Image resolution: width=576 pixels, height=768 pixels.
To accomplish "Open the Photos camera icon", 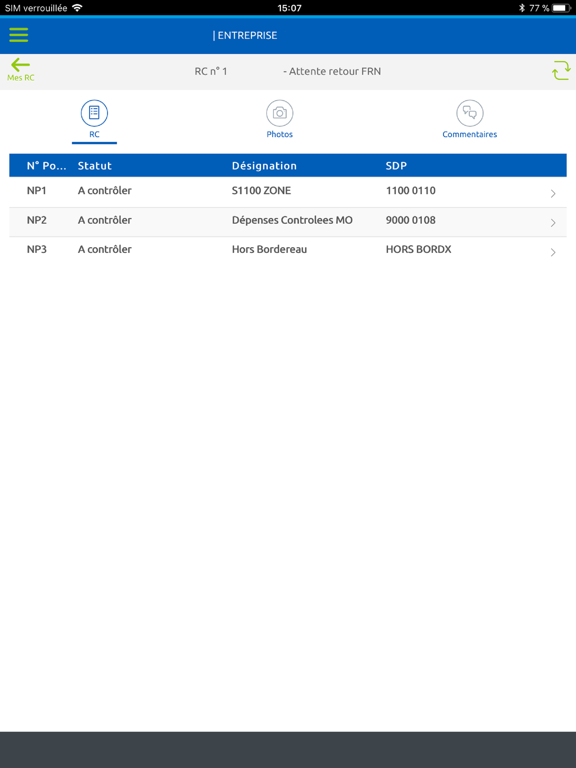I will (280, 113).
